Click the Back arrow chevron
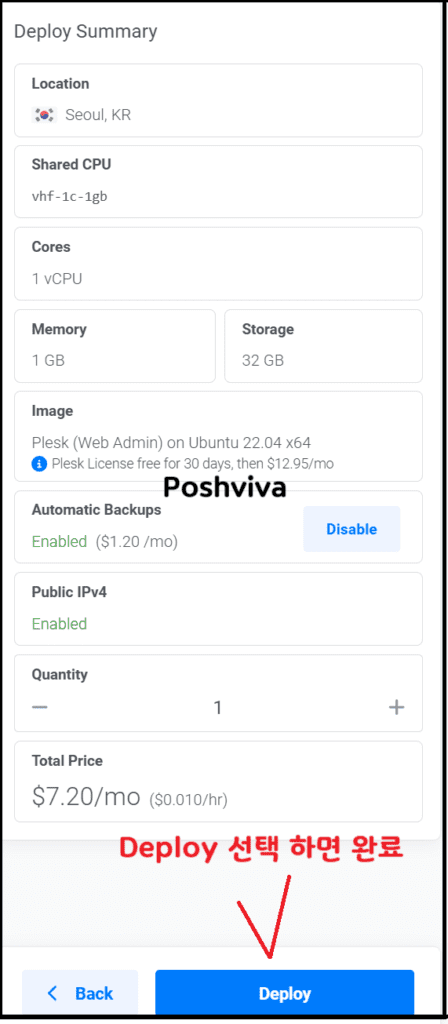 [53, 993]
